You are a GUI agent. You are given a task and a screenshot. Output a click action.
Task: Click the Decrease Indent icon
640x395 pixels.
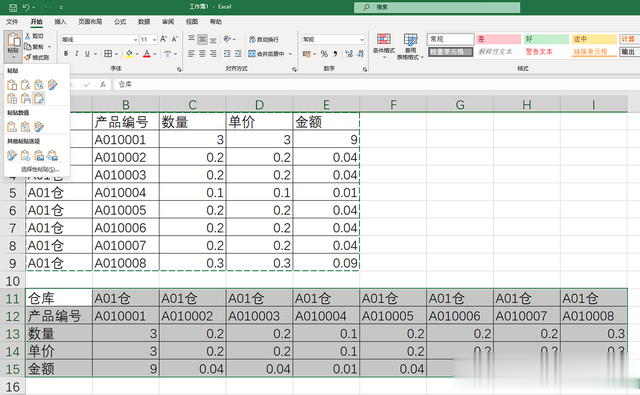pyautogui.click(x=227, y=53)
